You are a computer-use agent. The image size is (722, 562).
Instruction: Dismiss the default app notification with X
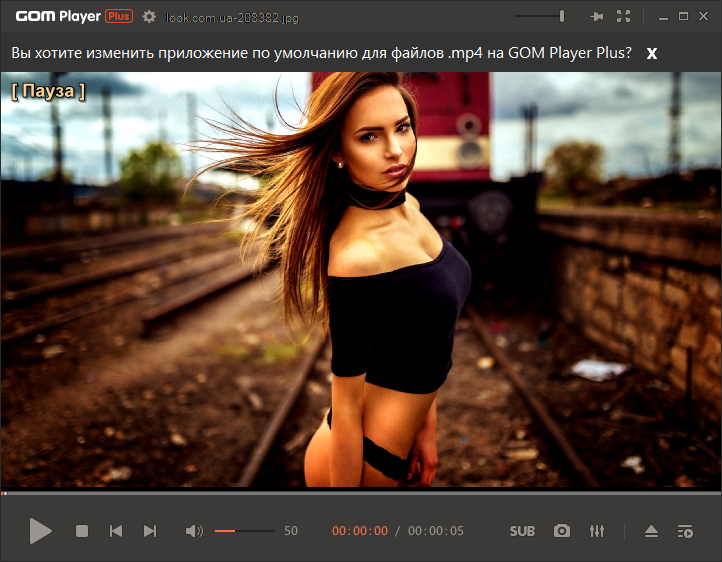click(652, 53)
